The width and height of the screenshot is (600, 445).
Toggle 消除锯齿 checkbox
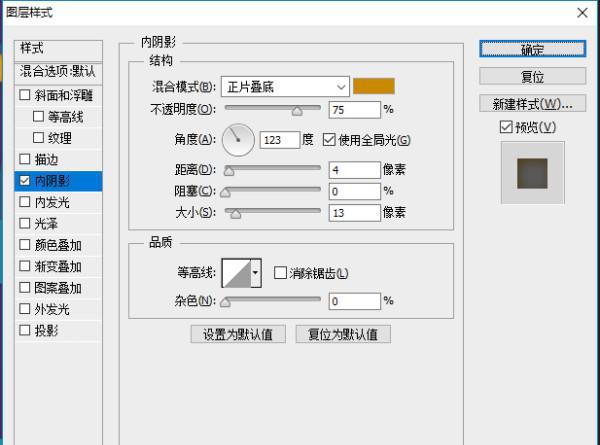pos(280,273)
